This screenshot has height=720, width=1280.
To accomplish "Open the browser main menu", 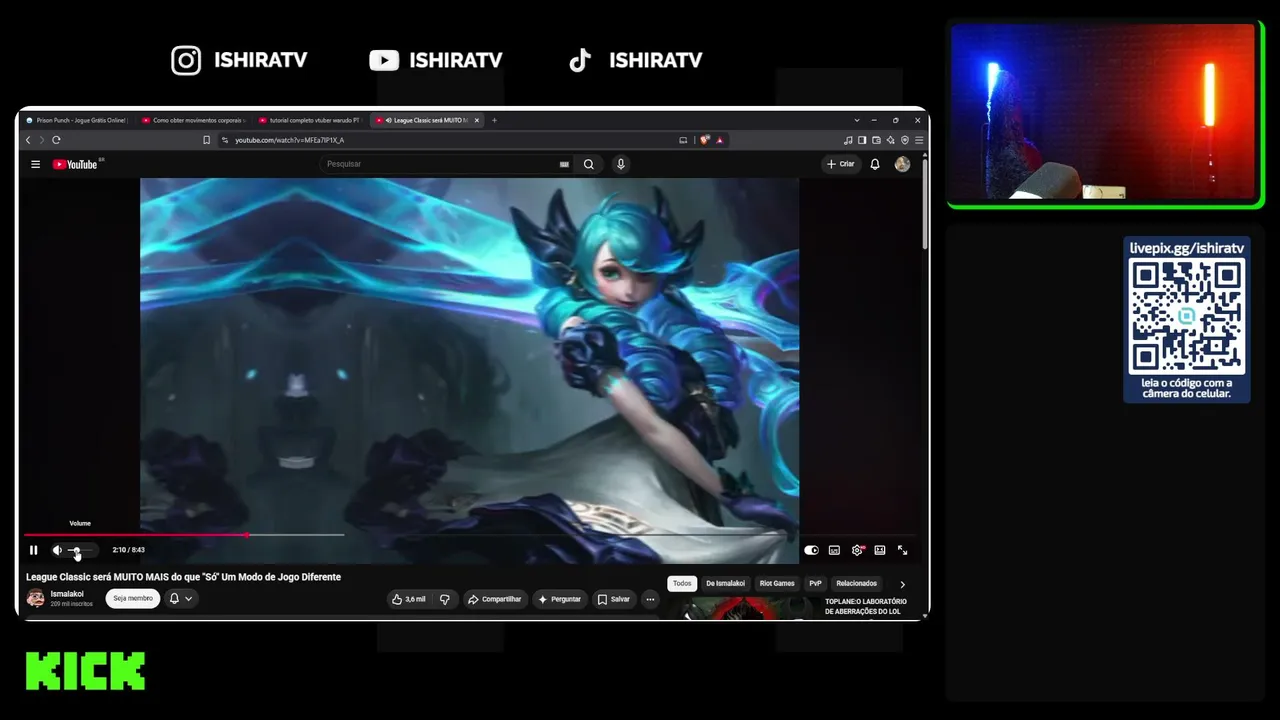I will tap(919, 140).
